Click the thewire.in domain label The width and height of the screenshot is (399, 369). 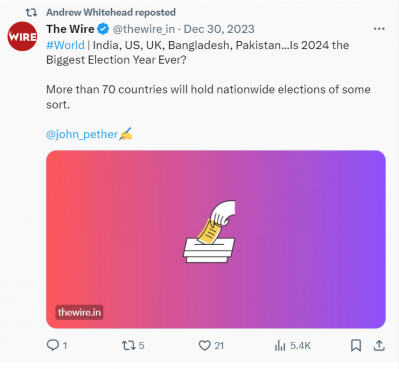79,312
